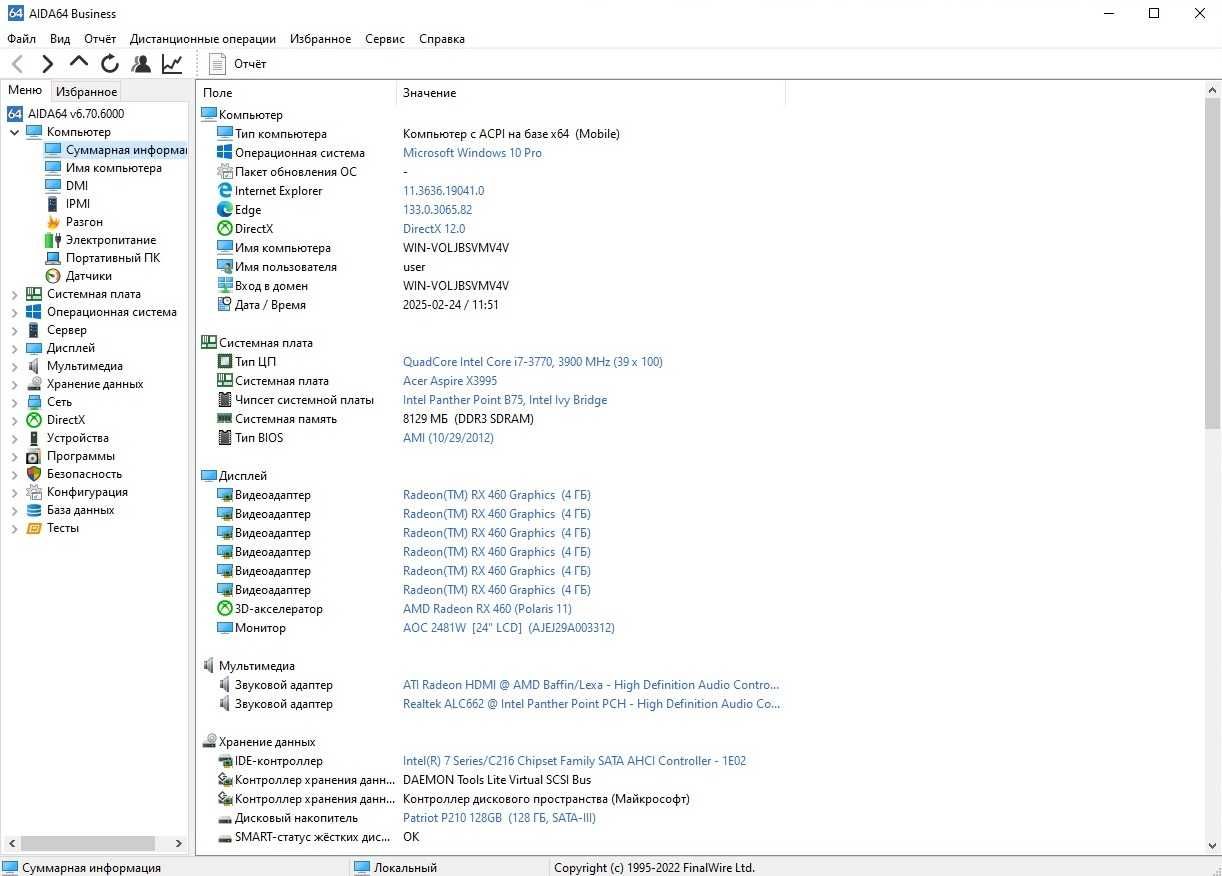This screenshot has width=1222, height=876.
Task: Open the Patriot P210 128GB link
Action: click(x=499, y=818)
